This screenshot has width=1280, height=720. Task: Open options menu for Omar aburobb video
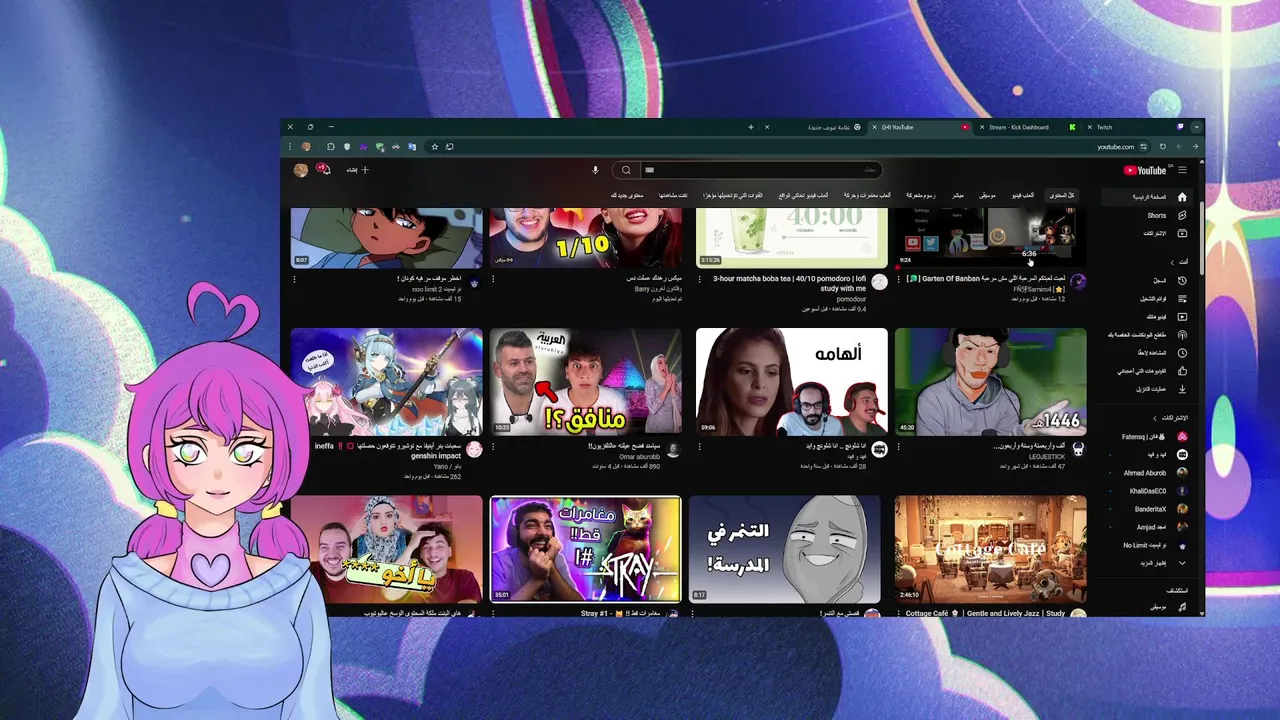click(494, 447)
